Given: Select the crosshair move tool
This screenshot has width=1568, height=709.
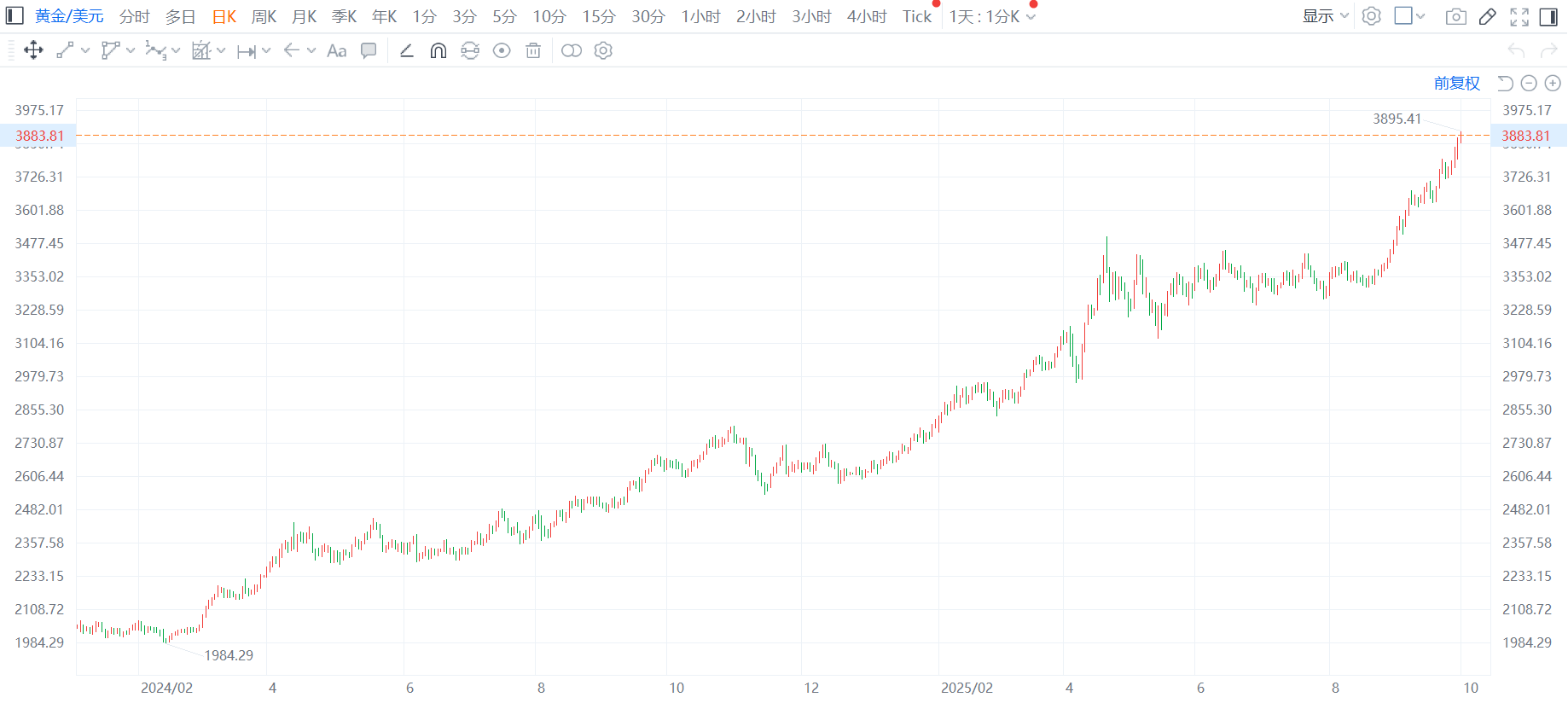Looking at the screenshot, I should [33, 50].
